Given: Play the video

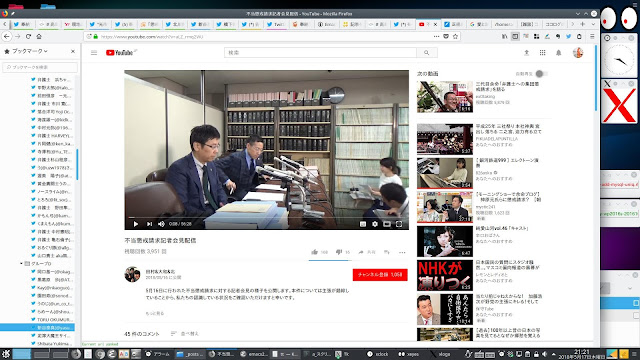Looking at the screenshot, I should (x=136, y=224).
